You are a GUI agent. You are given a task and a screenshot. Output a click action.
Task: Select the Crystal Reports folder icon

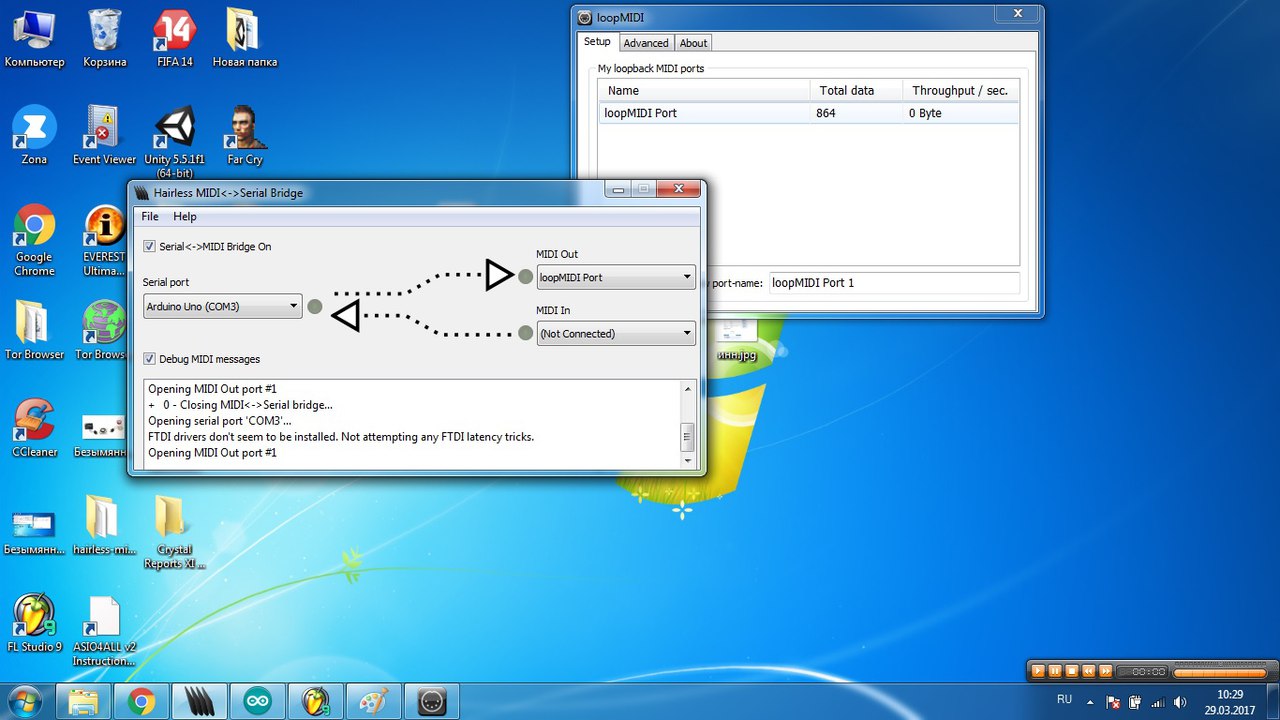[x=174, y=532]
